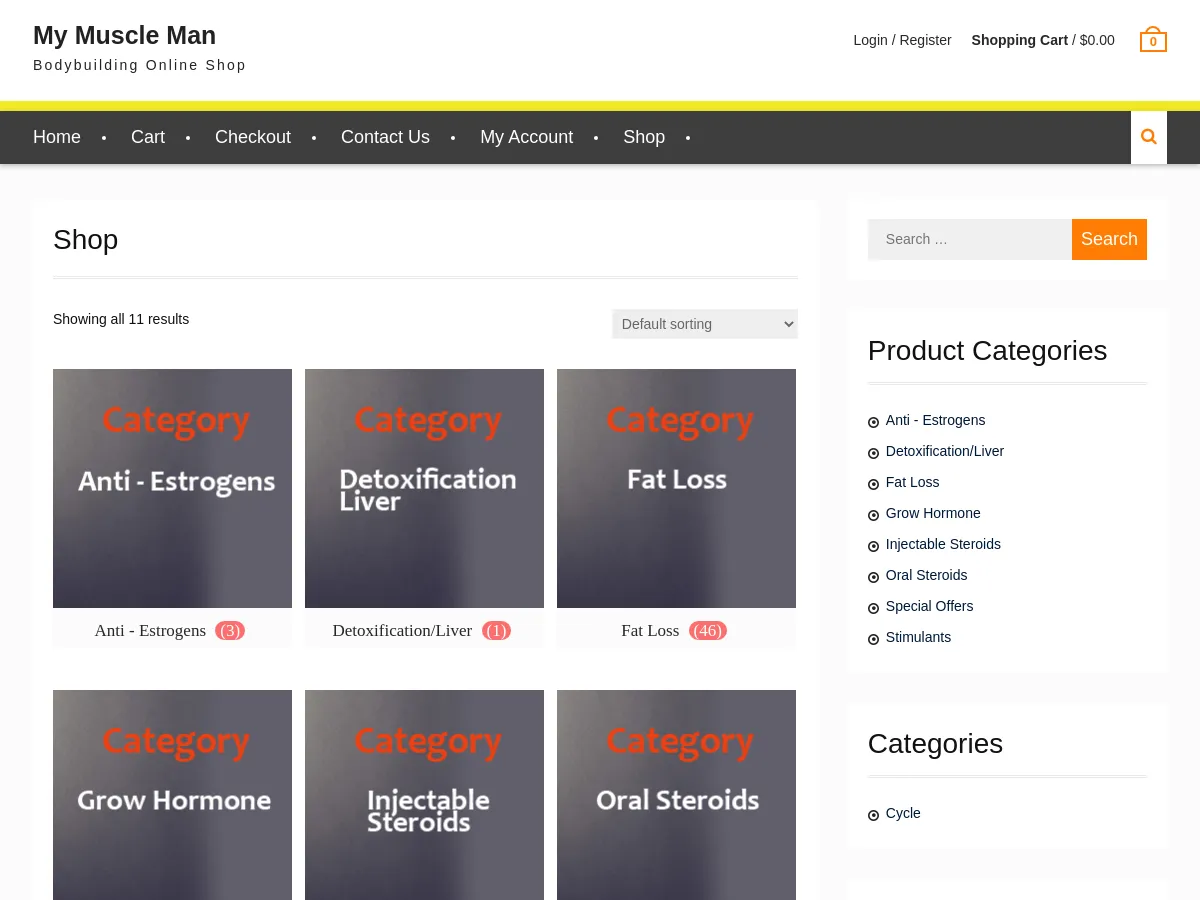Open the Default sorting dropdown
The image size is (1200, 900).
pyautogui.click(x=704, y=323)
